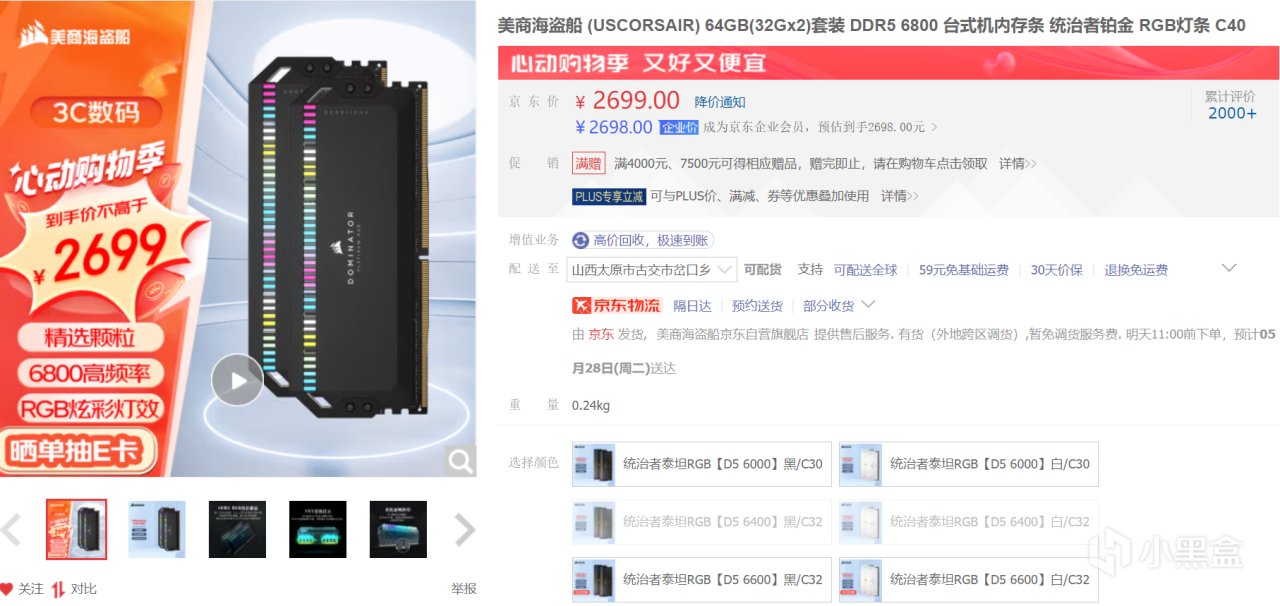The height and width of the screenshot is (606, 1280).
Task: Click the 举报 report link
Action: [x=464, y=589]
